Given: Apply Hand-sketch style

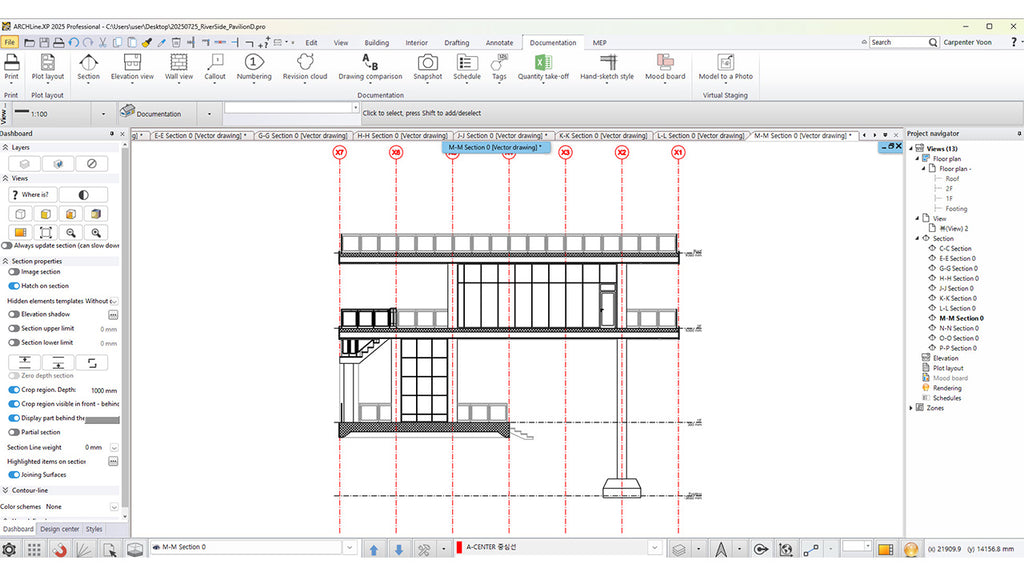Looking at the screenshot, I should click(607, 67).
